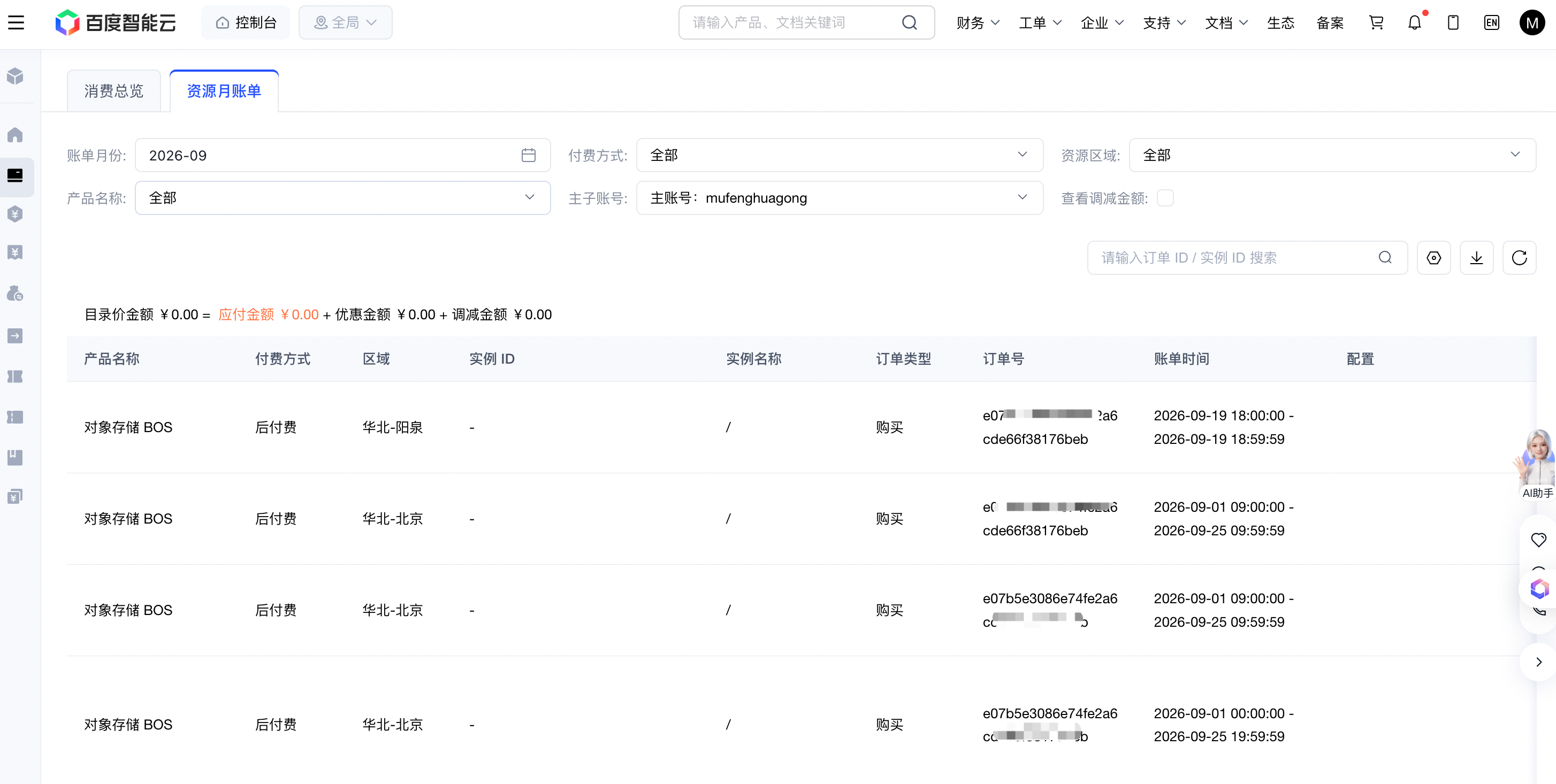
Task: Expand the 资源区域 dropdown
Action: tap(1332, 155)
